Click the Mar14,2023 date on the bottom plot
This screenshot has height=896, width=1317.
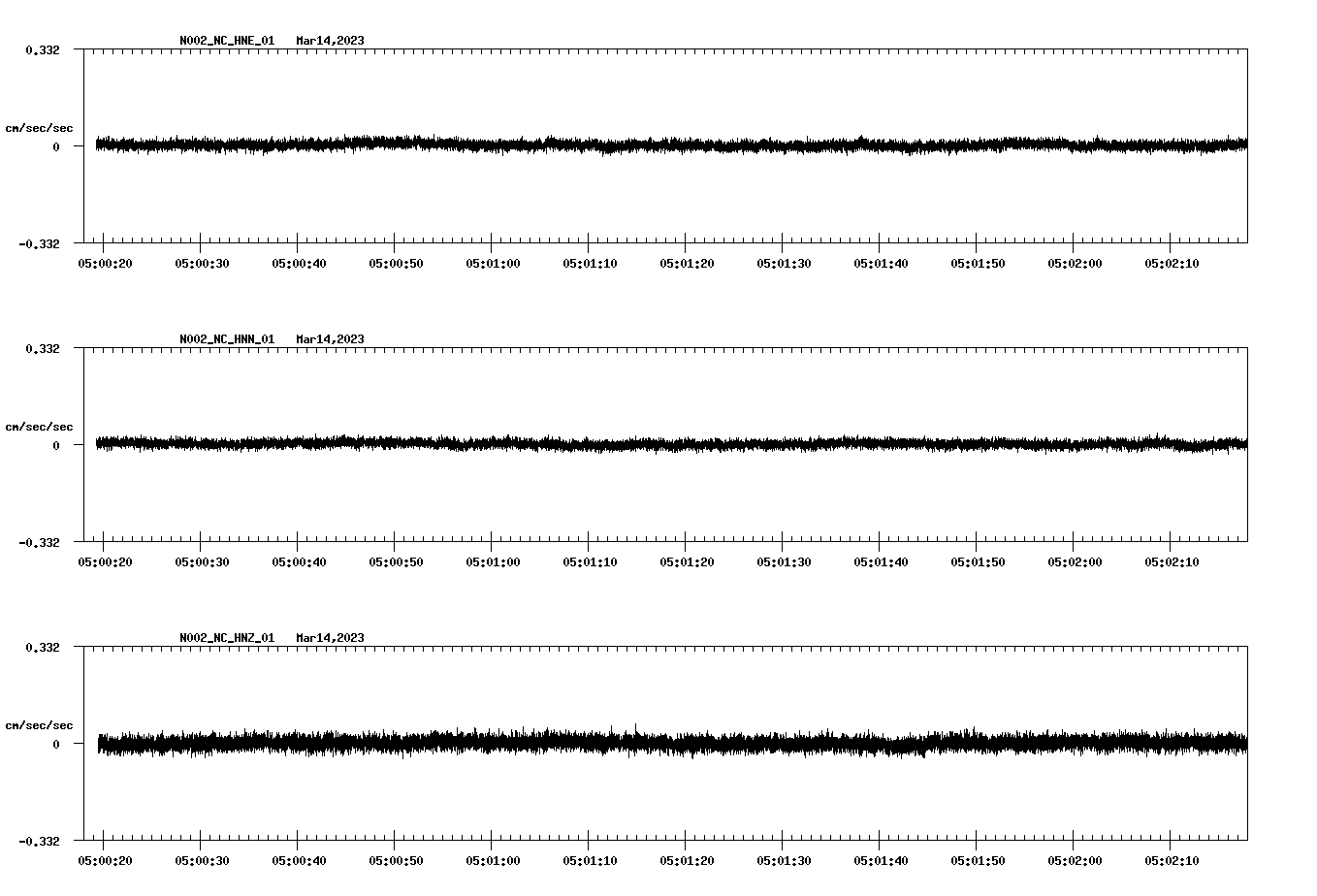coord(330,638)
